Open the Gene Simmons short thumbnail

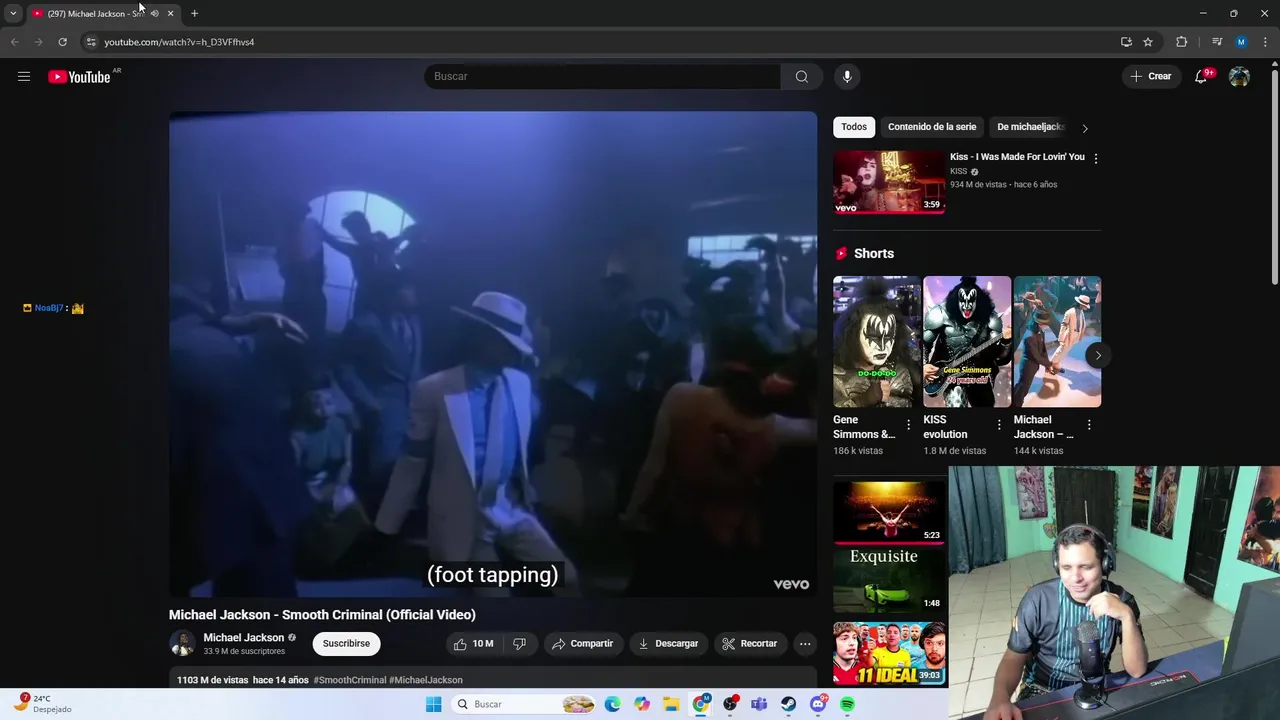pyautogui.click(x=877, y=342)
